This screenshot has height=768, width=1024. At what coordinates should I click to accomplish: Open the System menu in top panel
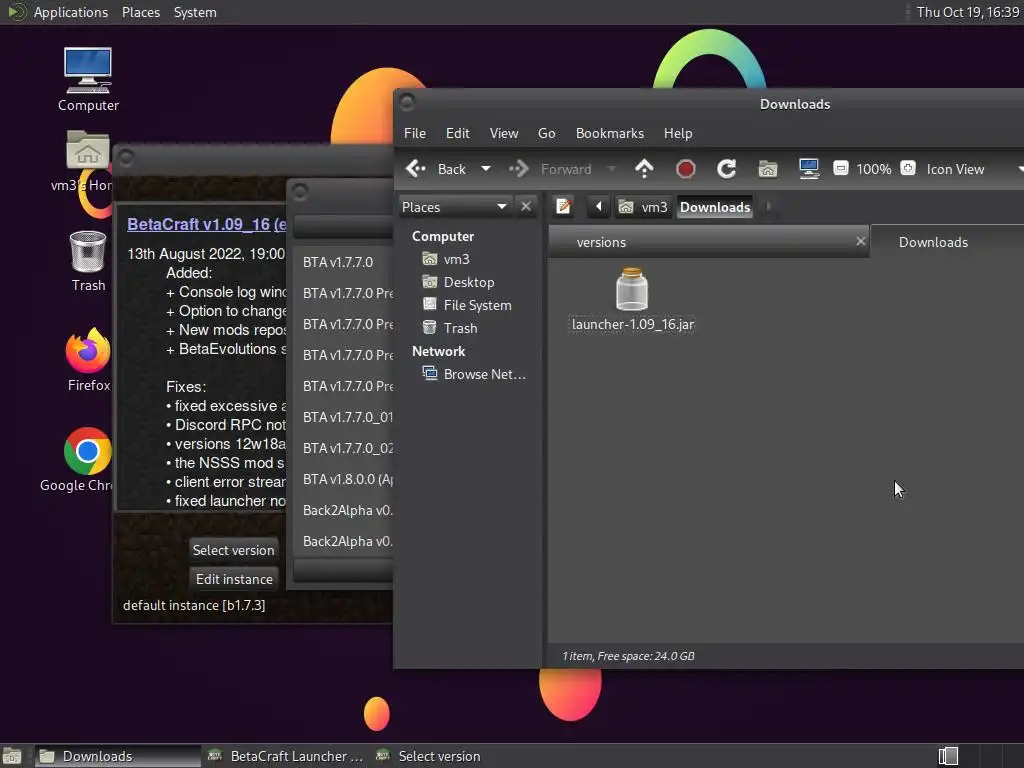coord(195,12)
